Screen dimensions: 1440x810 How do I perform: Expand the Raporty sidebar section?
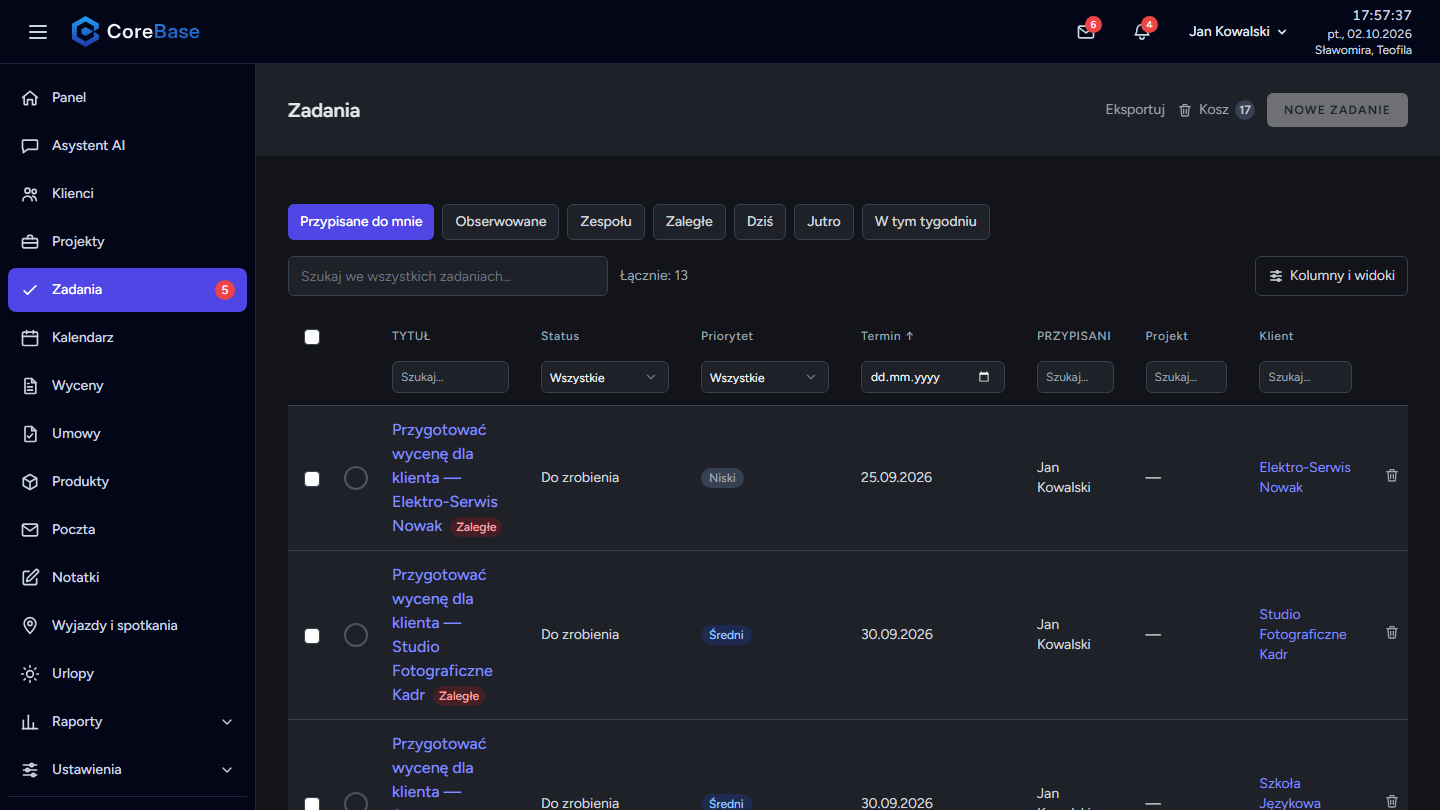tap(127, 721)
